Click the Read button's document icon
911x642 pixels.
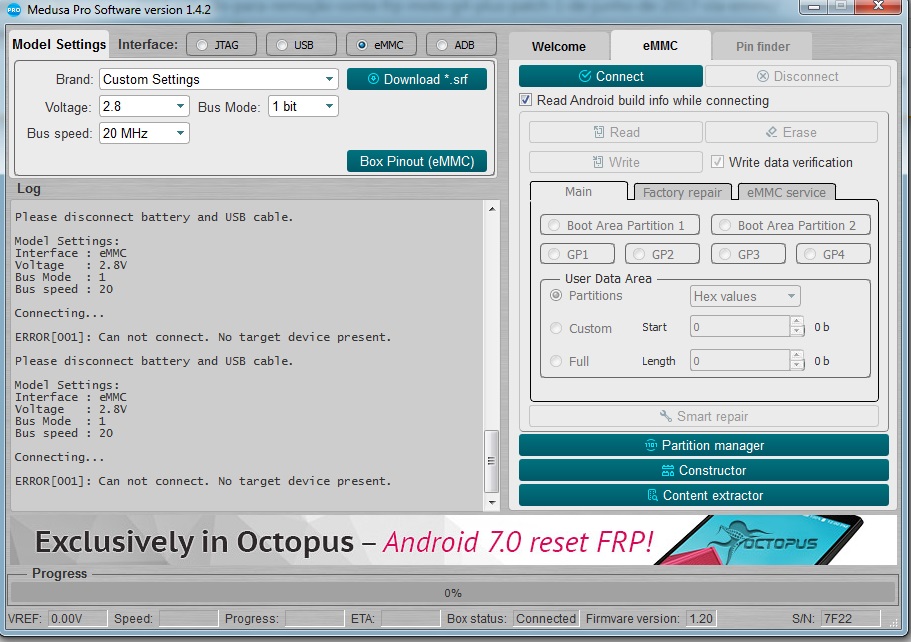tap(599, 132)
